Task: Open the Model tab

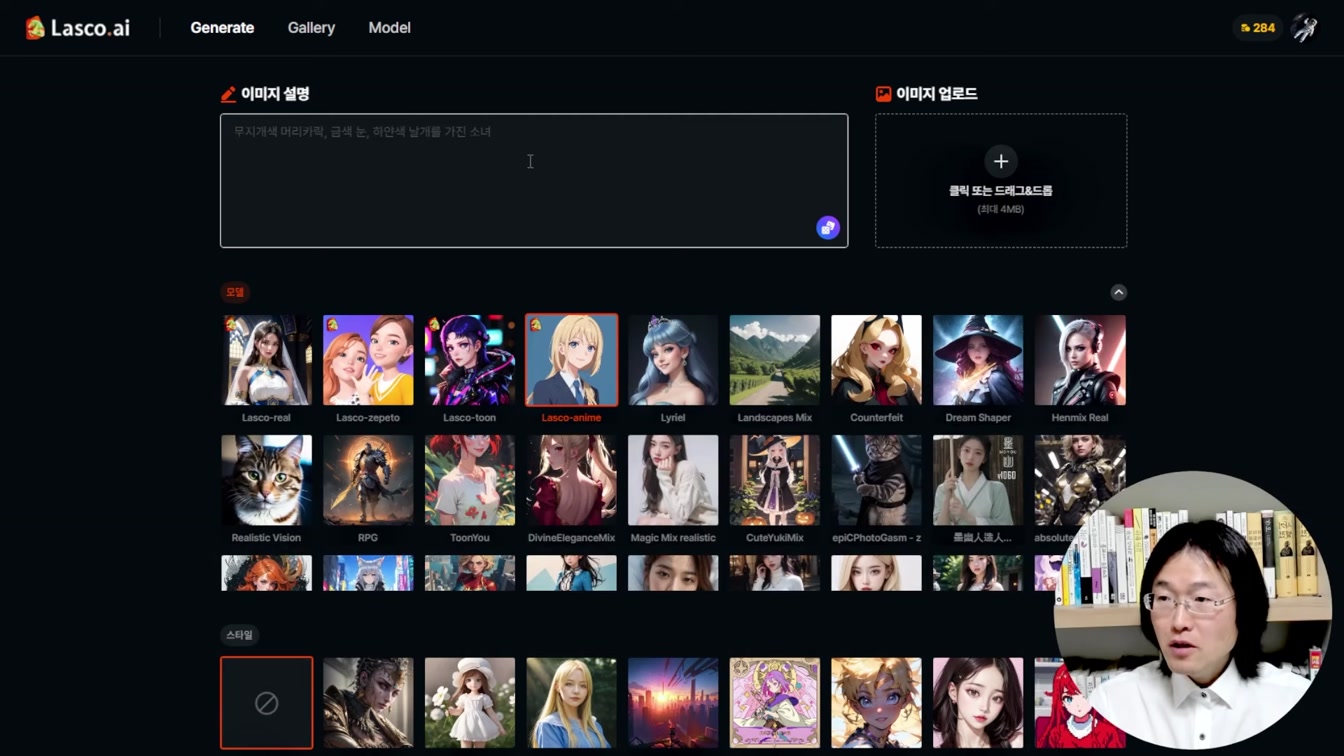Action: (x=389, y=28)
